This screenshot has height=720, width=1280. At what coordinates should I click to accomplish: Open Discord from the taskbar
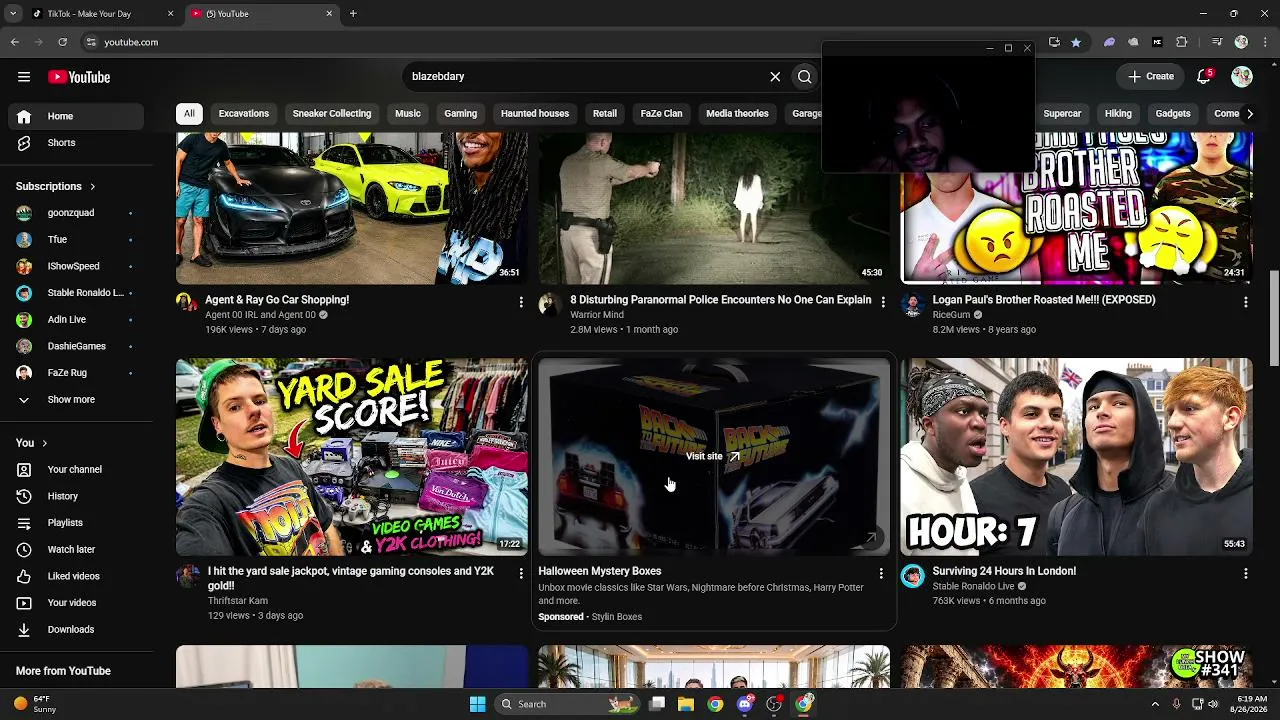click(x=745, y=704)
